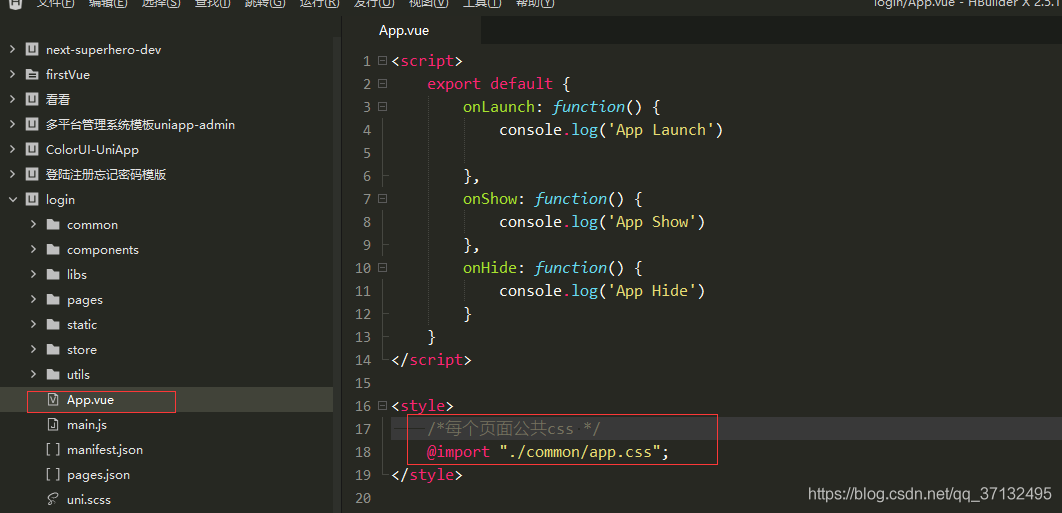Toggle the style block fold at line 16

coord(382,406)
